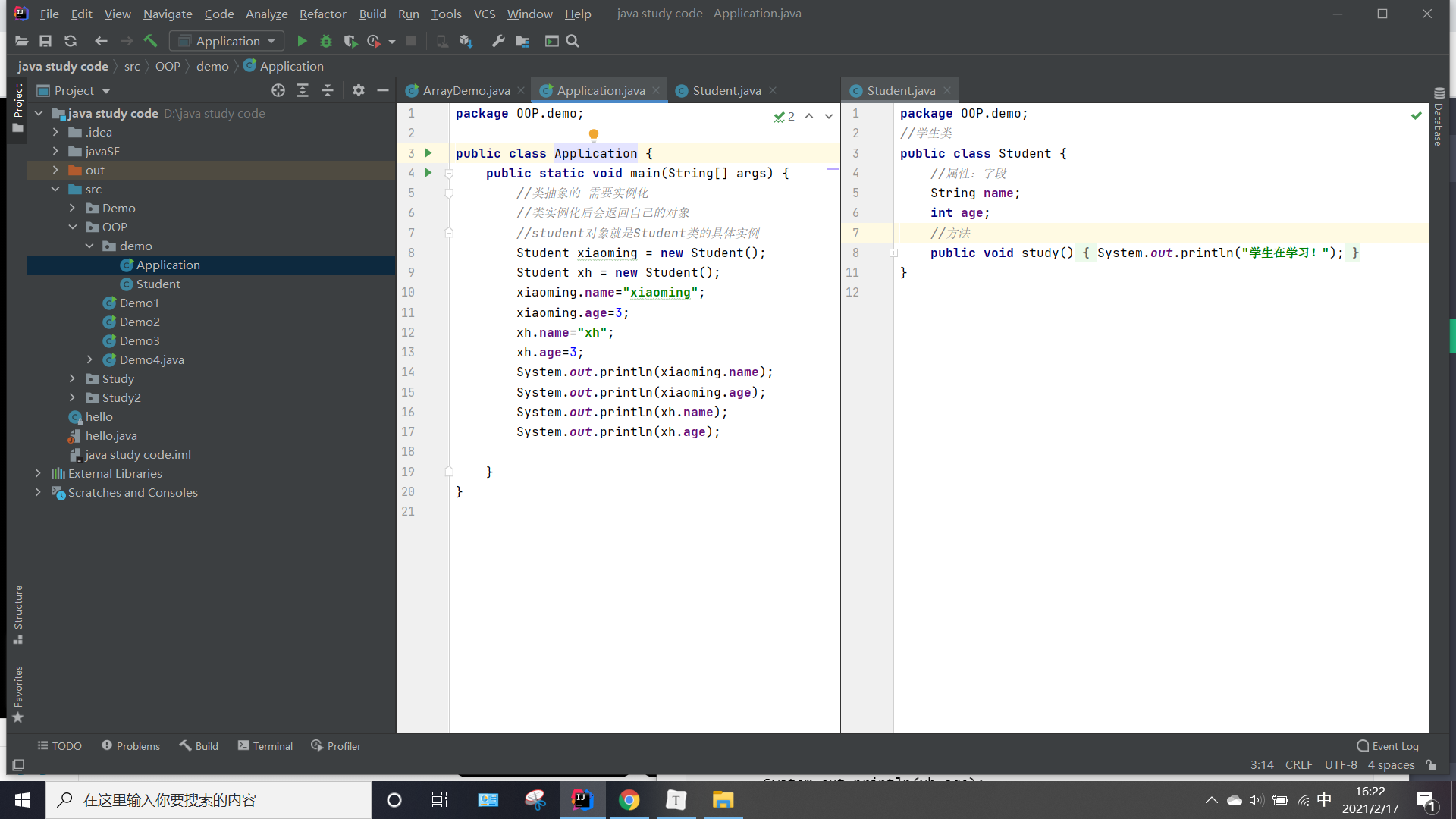The image size is (1456, 819).
Task: Click run gutter arrow beside main method
Action: coord(428,173)
